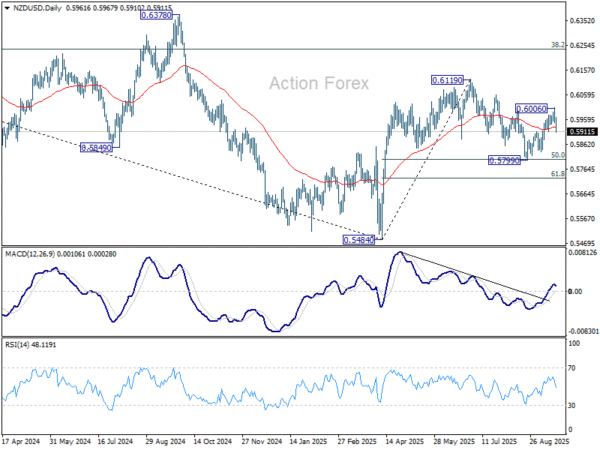This screenshot has width=600, height=450.
Task: Click the current price tag 0.59115
Action: click(x=582, y=132)
